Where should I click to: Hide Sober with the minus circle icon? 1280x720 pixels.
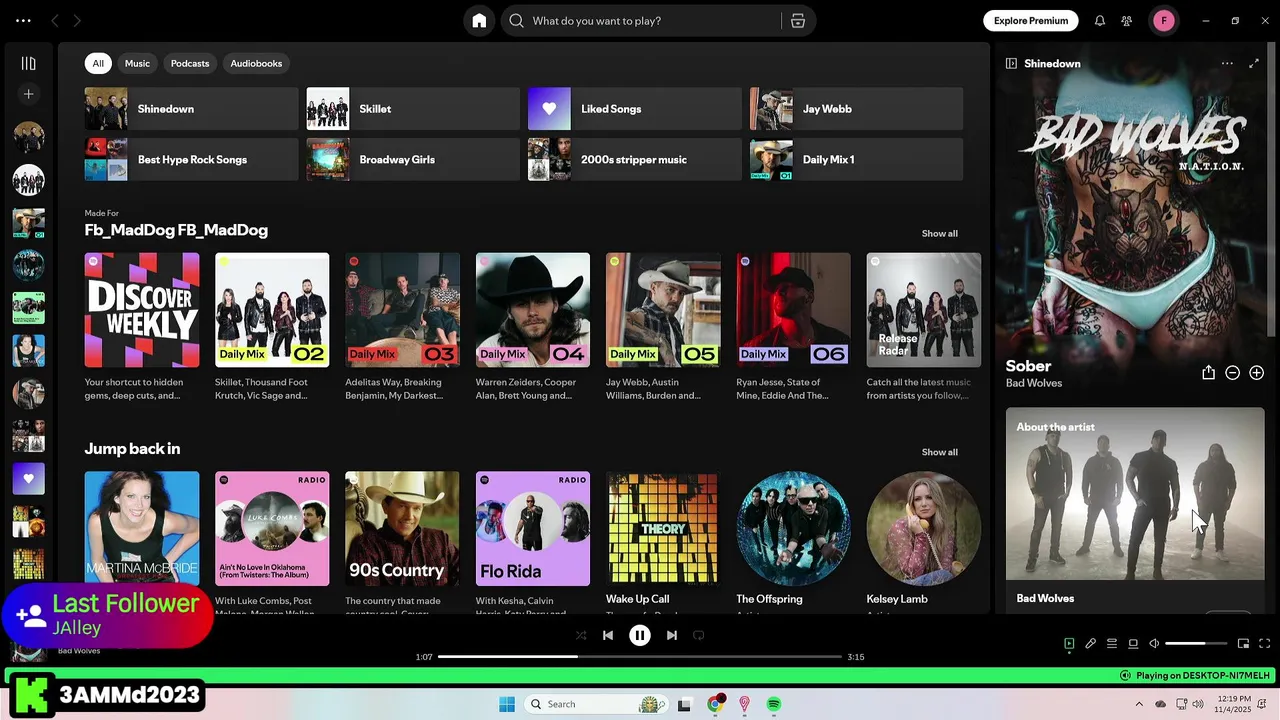(x=1232, y=372)
